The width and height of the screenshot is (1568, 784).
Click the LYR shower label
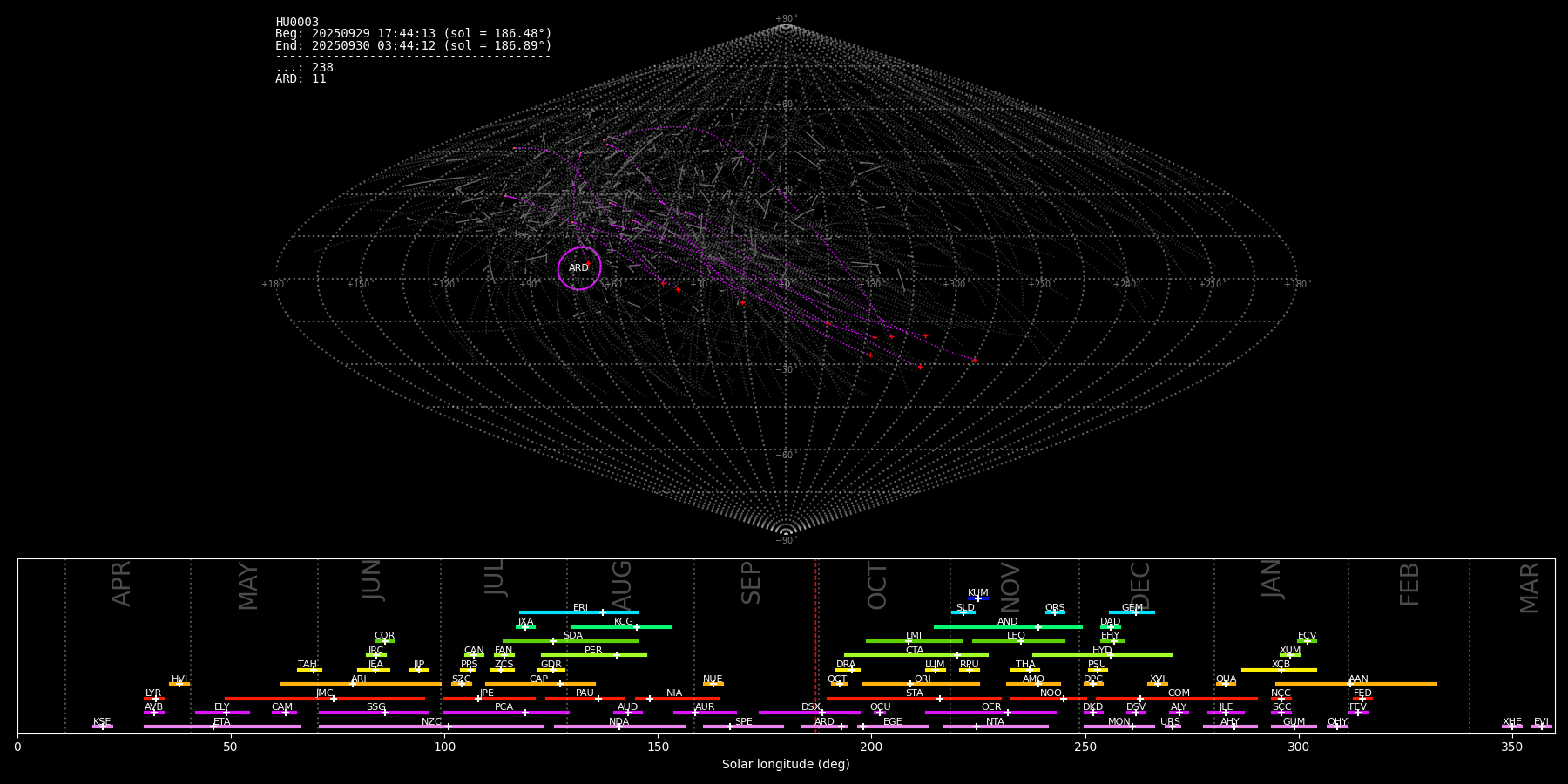[x=153, y=693]
